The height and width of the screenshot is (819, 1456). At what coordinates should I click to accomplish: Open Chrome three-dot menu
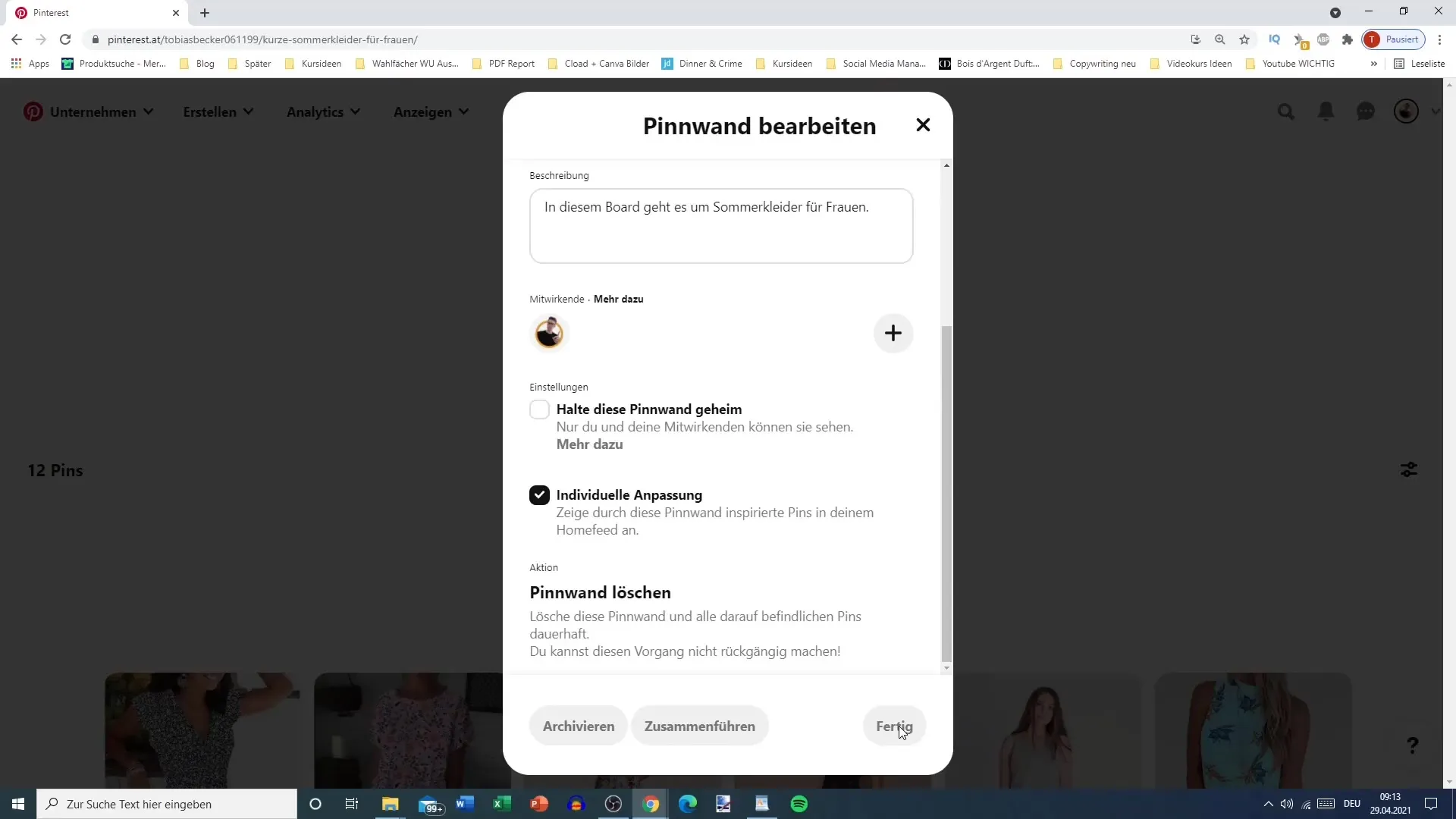(x=1439, y=39)
